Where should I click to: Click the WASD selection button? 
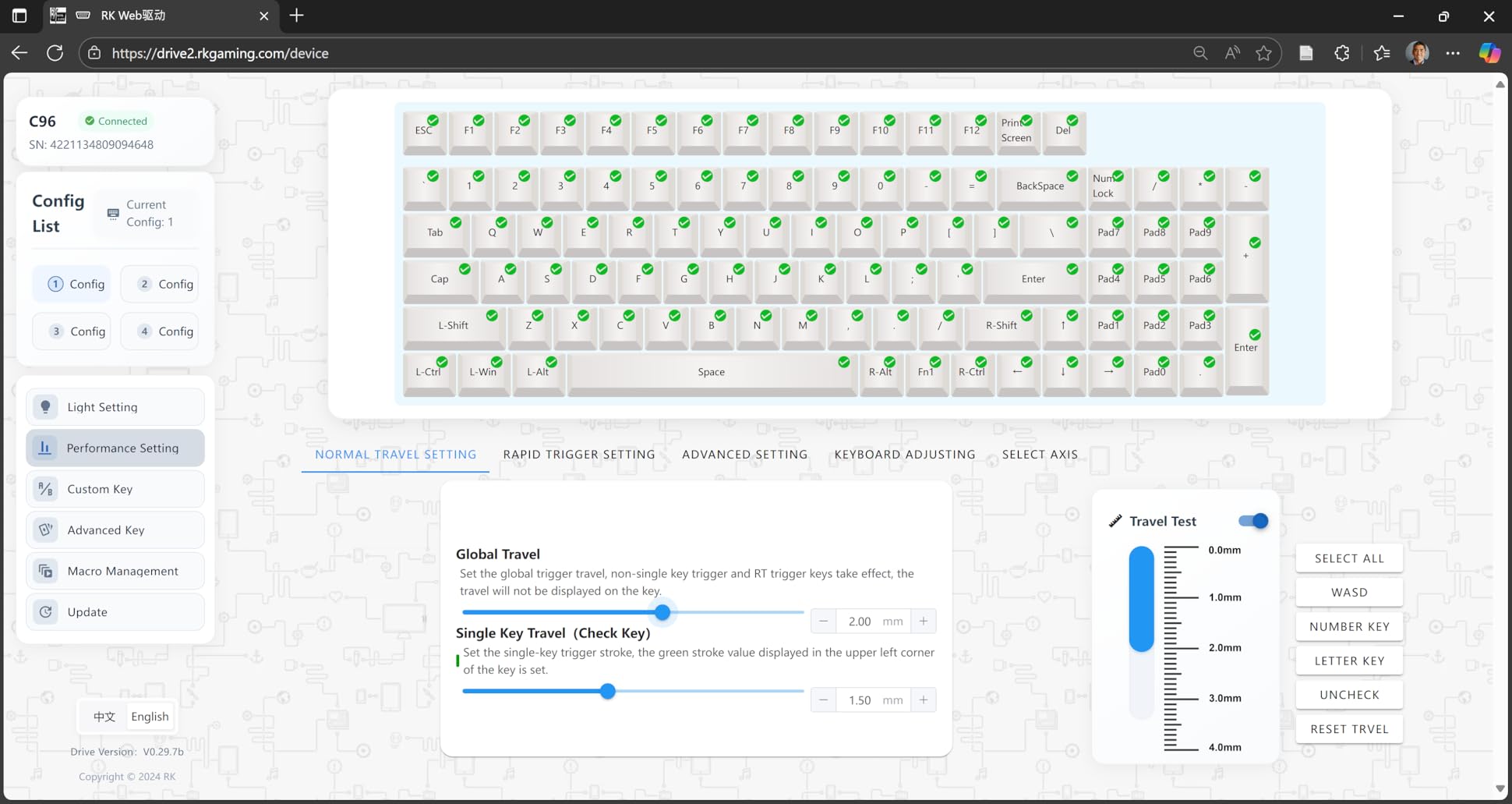click(x=1348, y=592)
